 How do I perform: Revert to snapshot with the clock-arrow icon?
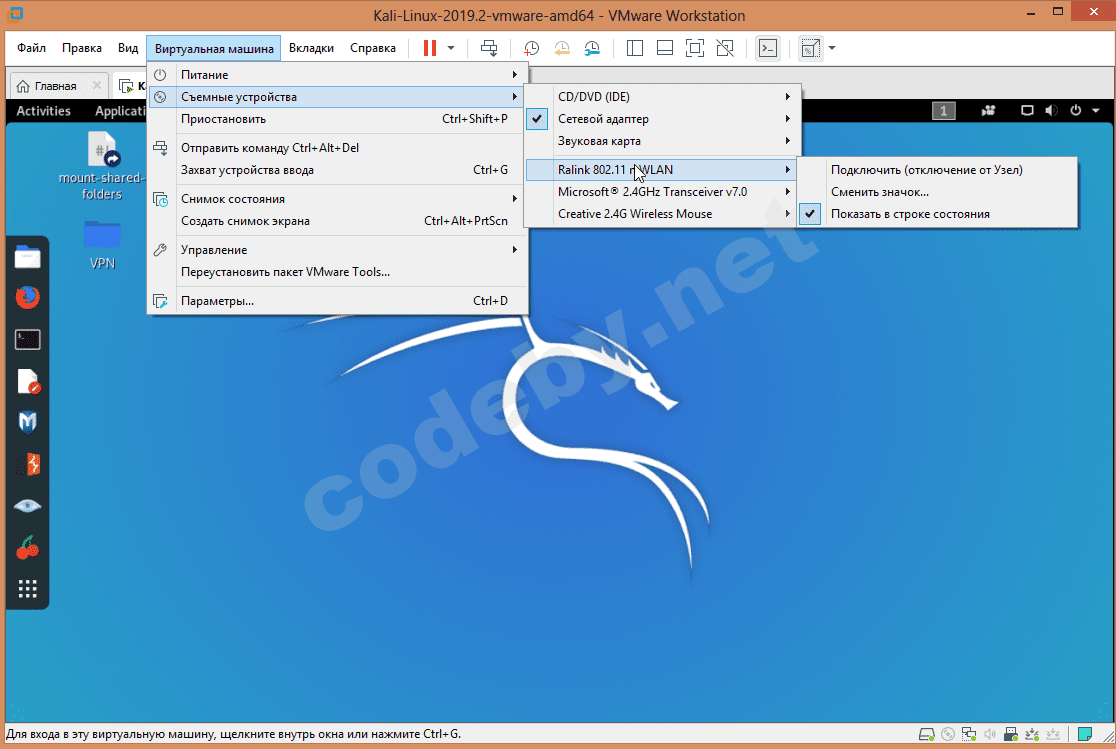click(x=562, y=48)
